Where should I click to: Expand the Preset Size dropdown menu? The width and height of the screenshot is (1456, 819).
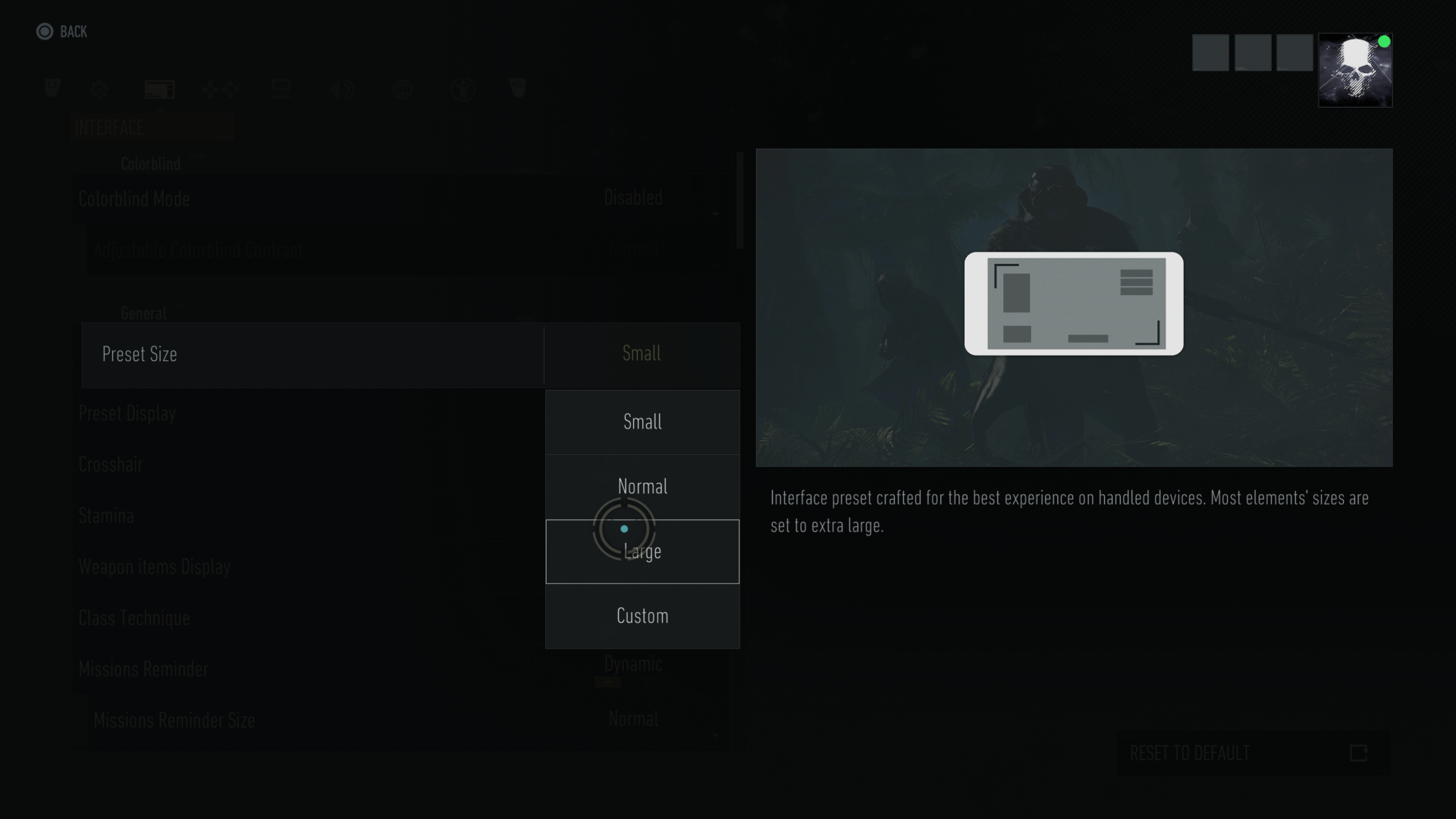point(641,354)
